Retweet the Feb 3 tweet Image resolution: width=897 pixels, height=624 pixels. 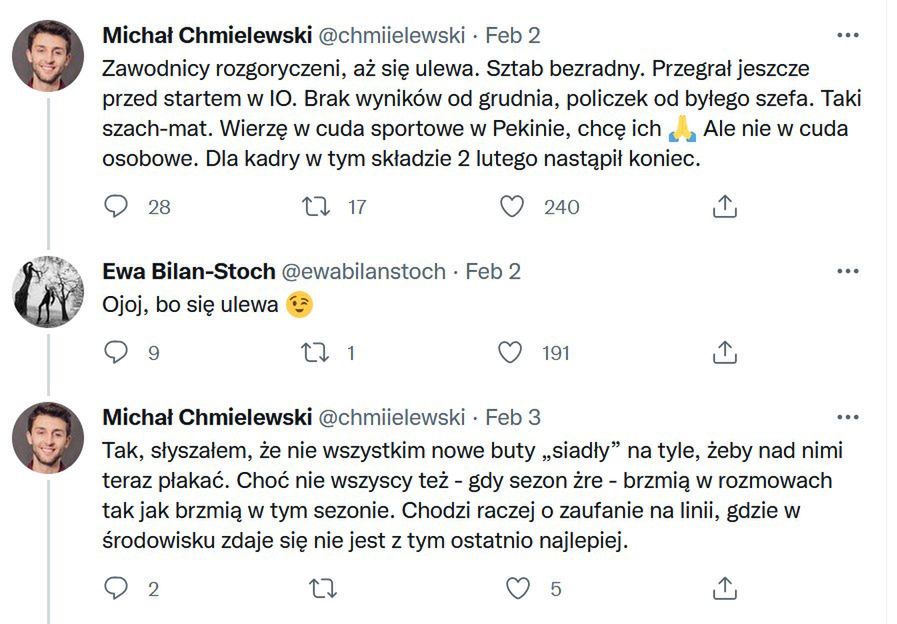pyautogui.click(x=322, y=589)
